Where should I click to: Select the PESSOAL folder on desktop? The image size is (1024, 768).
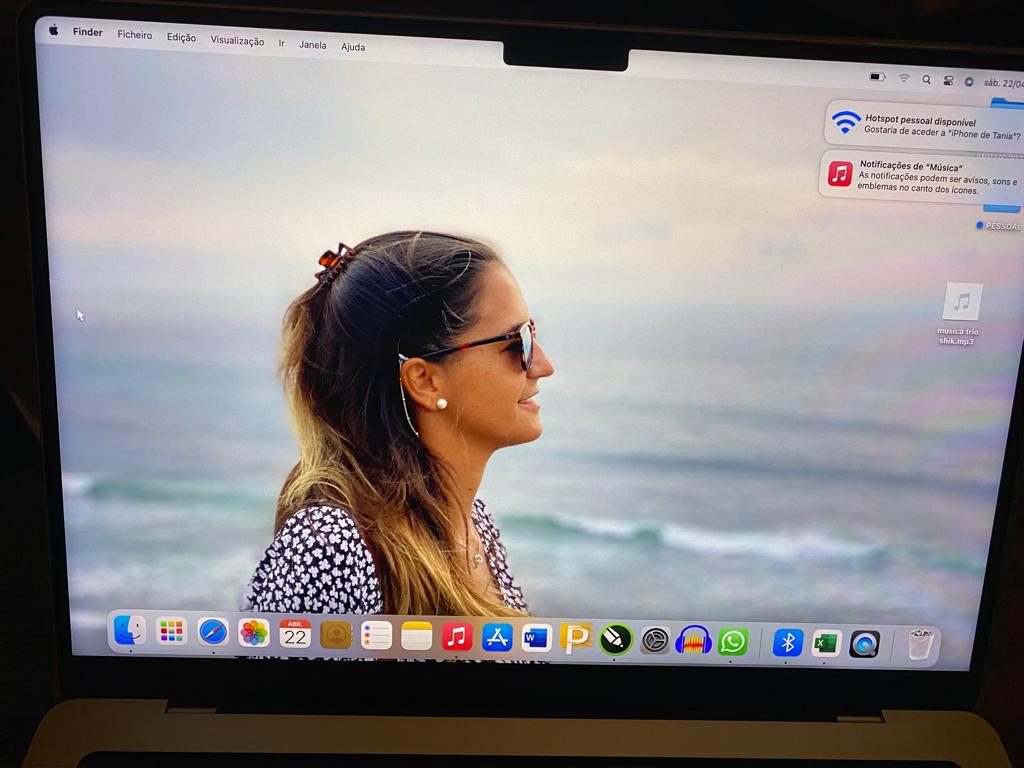click(1001, 217)
